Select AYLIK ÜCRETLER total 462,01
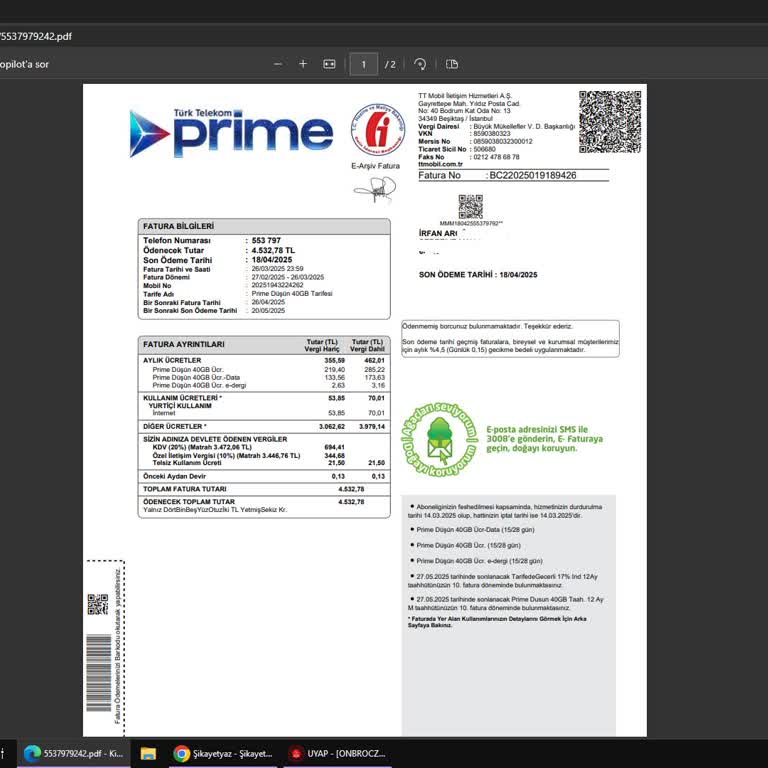Viewport: 768px width, 768px height. [x=375, y=360]
